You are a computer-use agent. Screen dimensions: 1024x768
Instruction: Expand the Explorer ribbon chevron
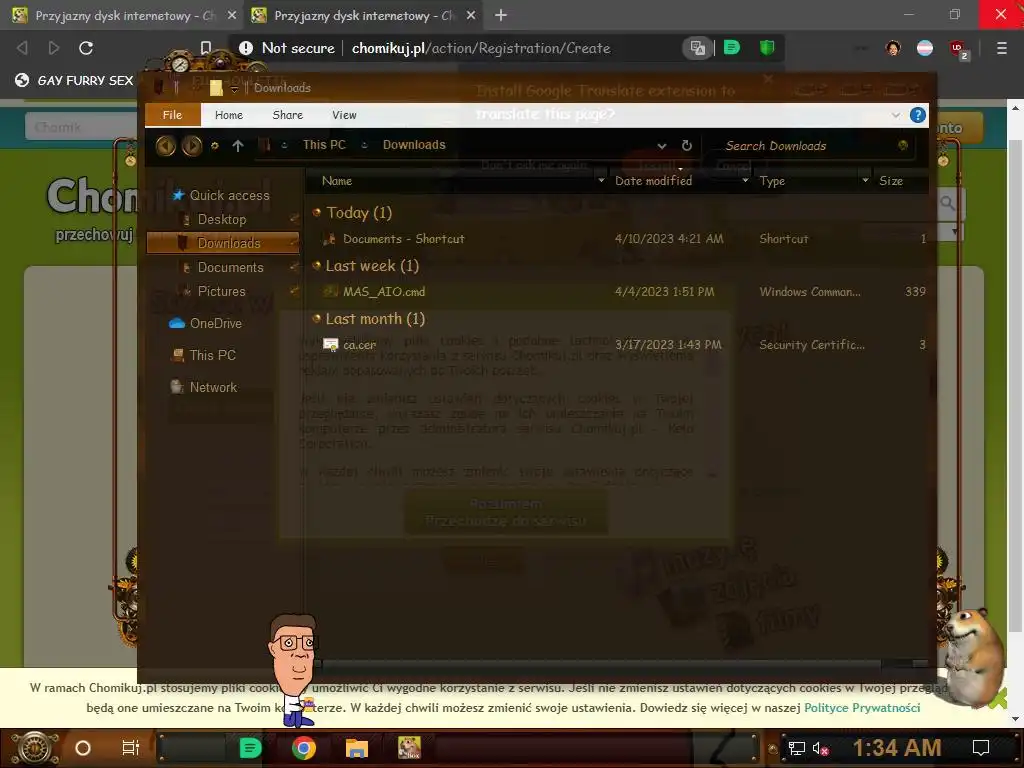[895, 115]
